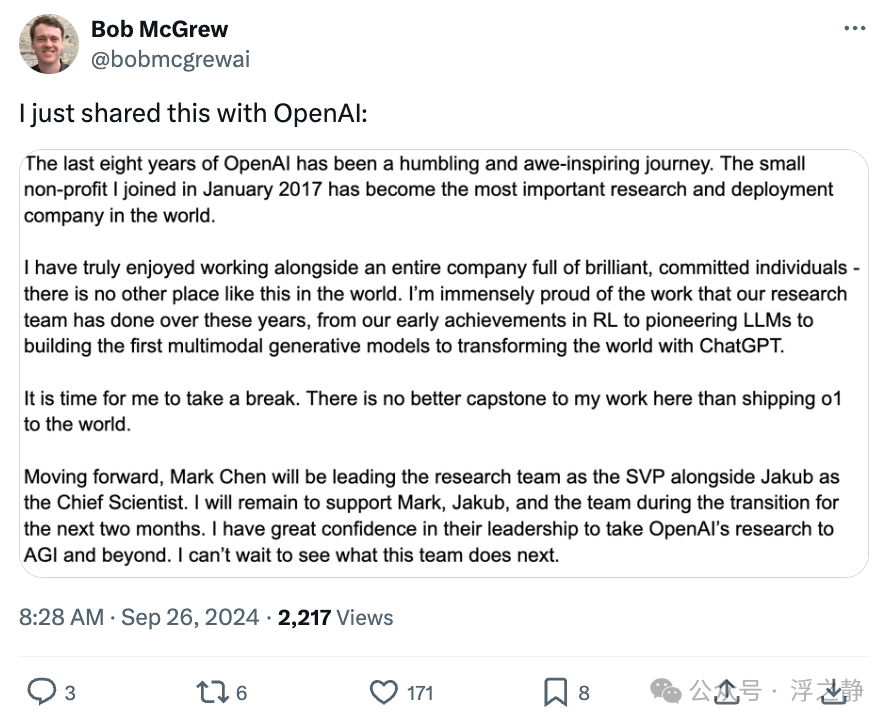
Task: Click the 8:28 AM timestamp
Action: tap(61, 617)
